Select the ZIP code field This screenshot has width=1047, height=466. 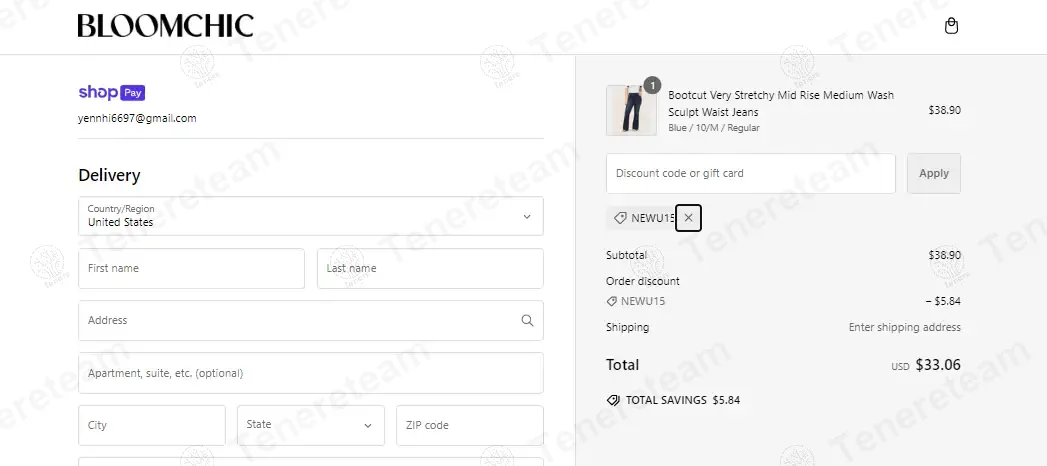coord(469,425)
